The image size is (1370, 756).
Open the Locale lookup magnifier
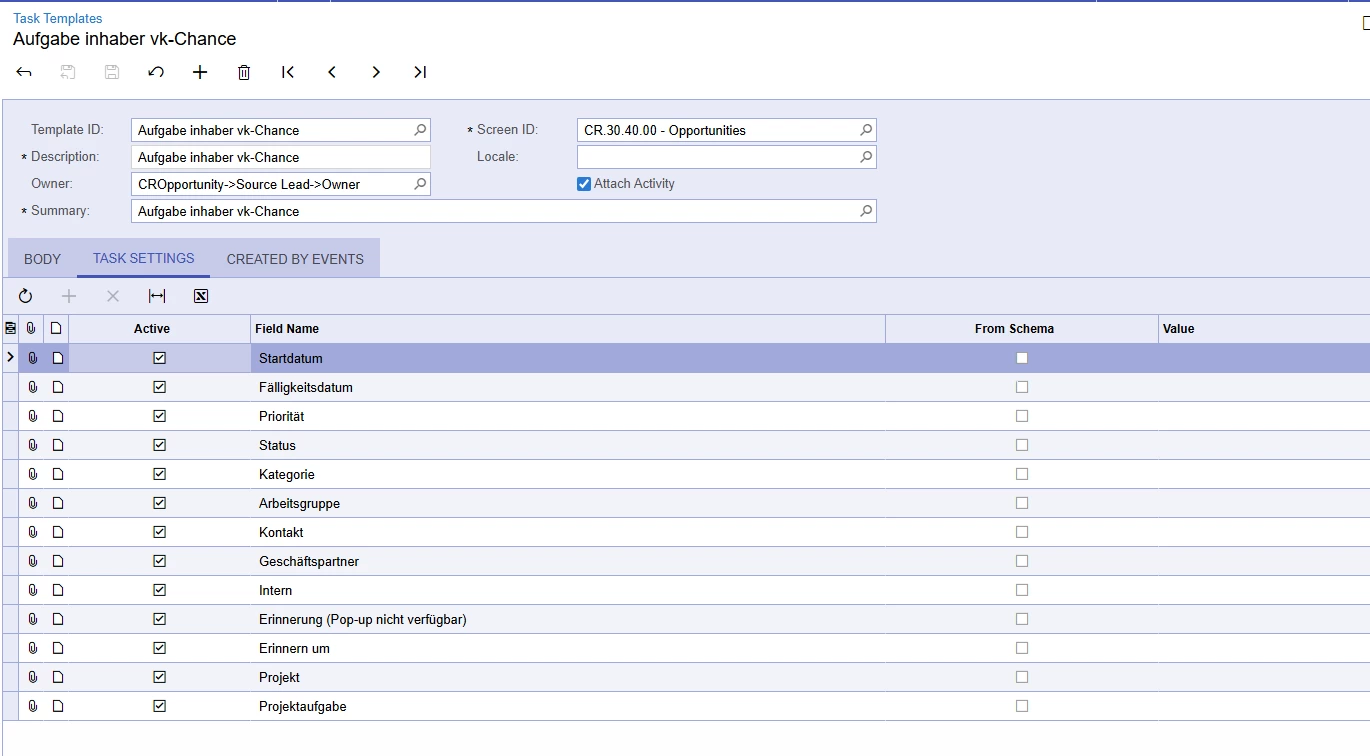867,157
